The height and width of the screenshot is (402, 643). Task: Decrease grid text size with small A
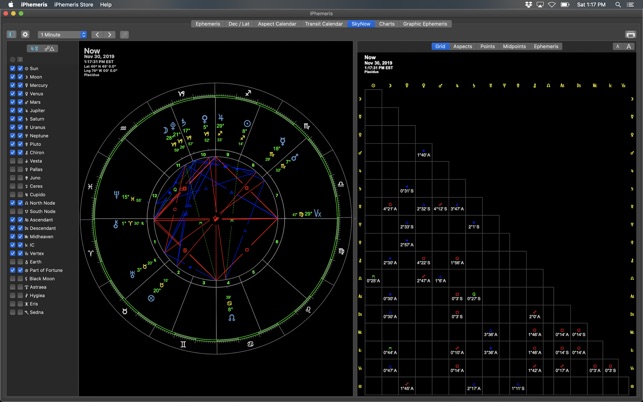click(x=617, y=46)
